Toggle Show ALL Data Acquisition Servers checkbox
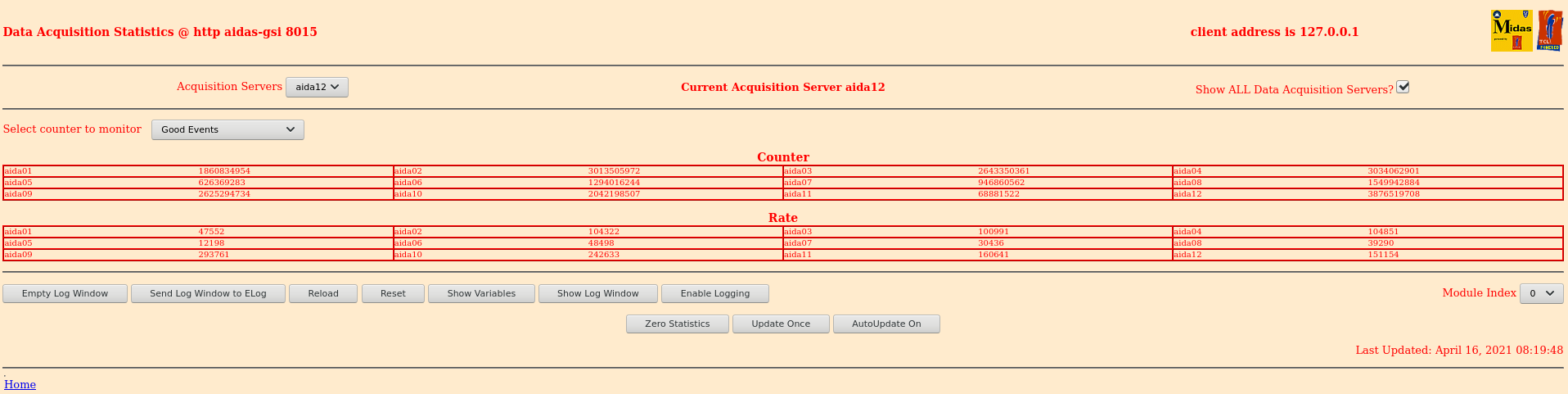 (x=1403, y=87)
